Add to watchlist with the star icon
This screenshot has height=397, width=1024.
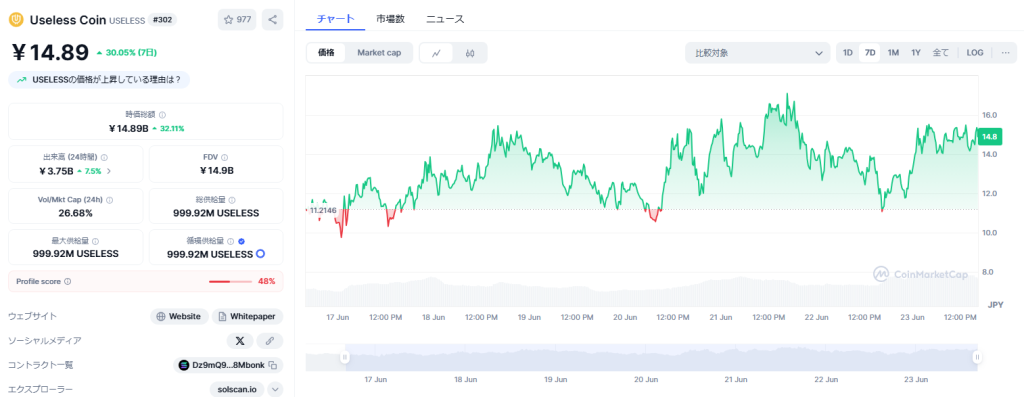(x=237, y=20)
